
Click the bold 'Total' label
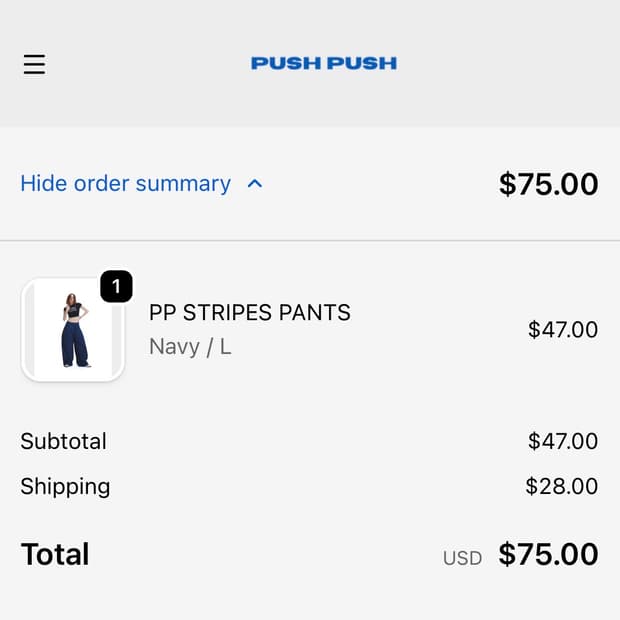55,554
